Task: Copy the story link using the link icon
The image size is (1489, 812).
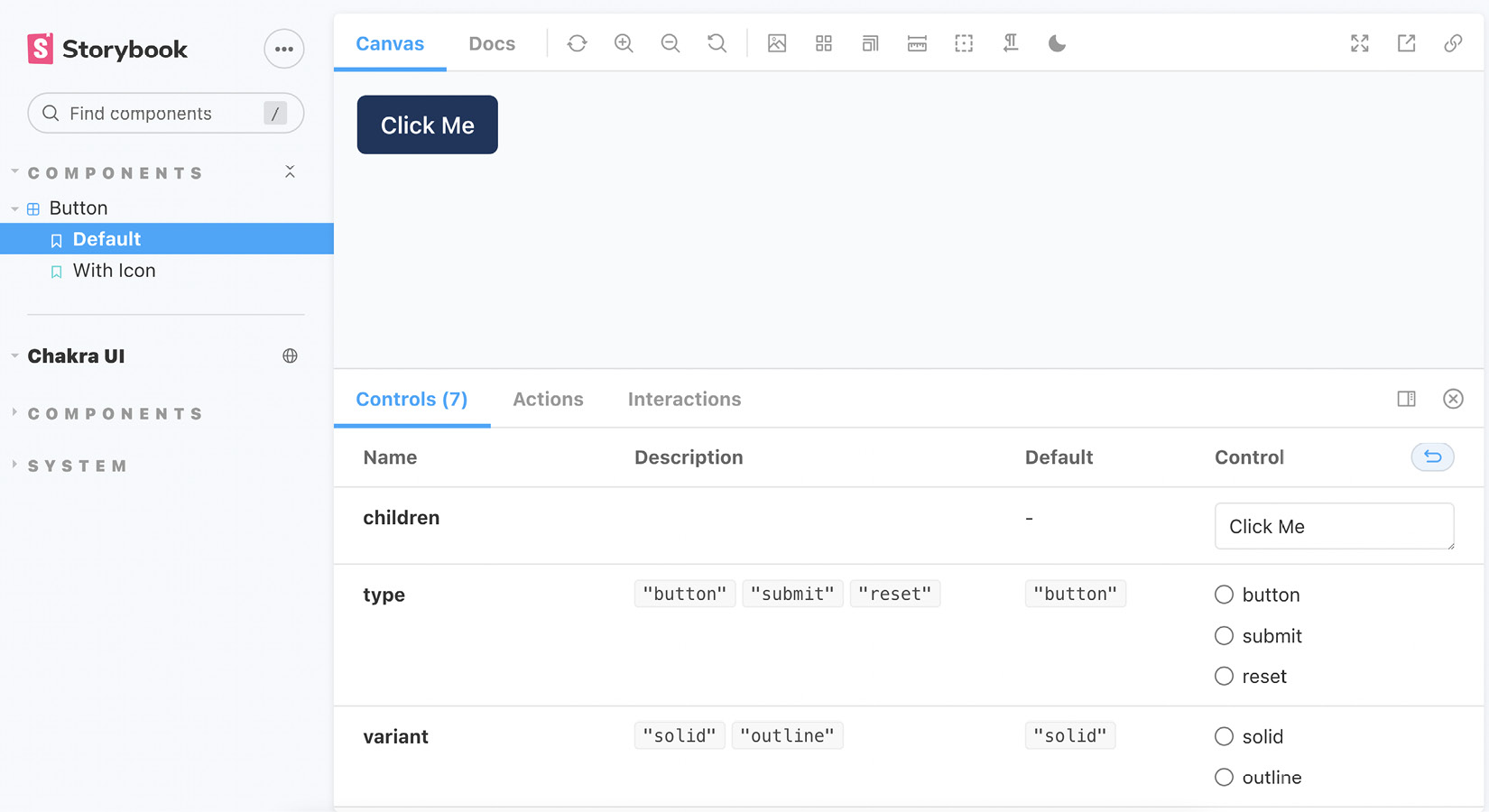Action: click(x=1453, y=42)
